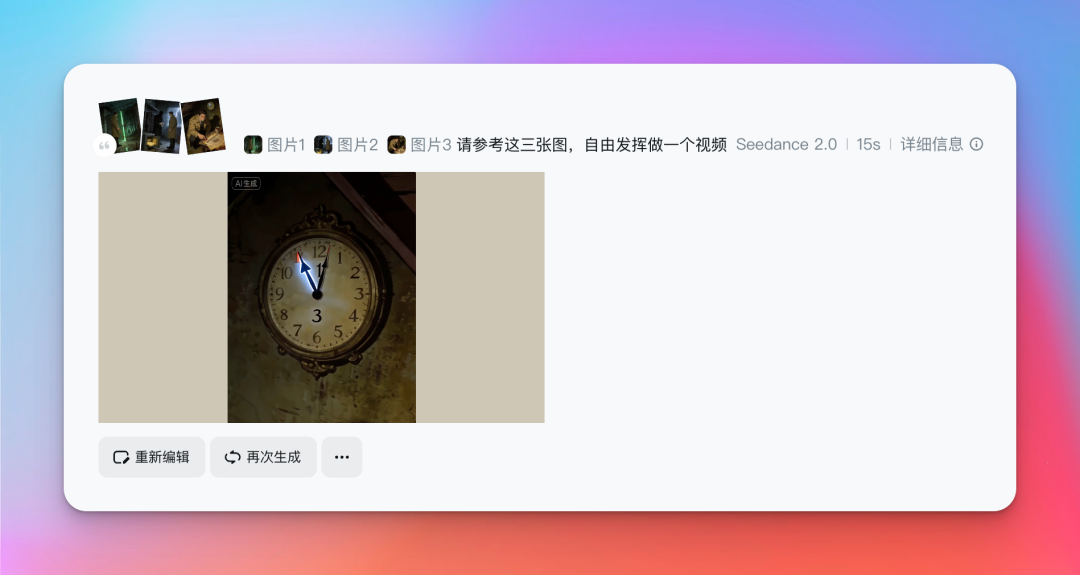Click the AI生成 badge on the video
Image resolution: width=1080 pixels, height=575 pixels.
[246, 184]
